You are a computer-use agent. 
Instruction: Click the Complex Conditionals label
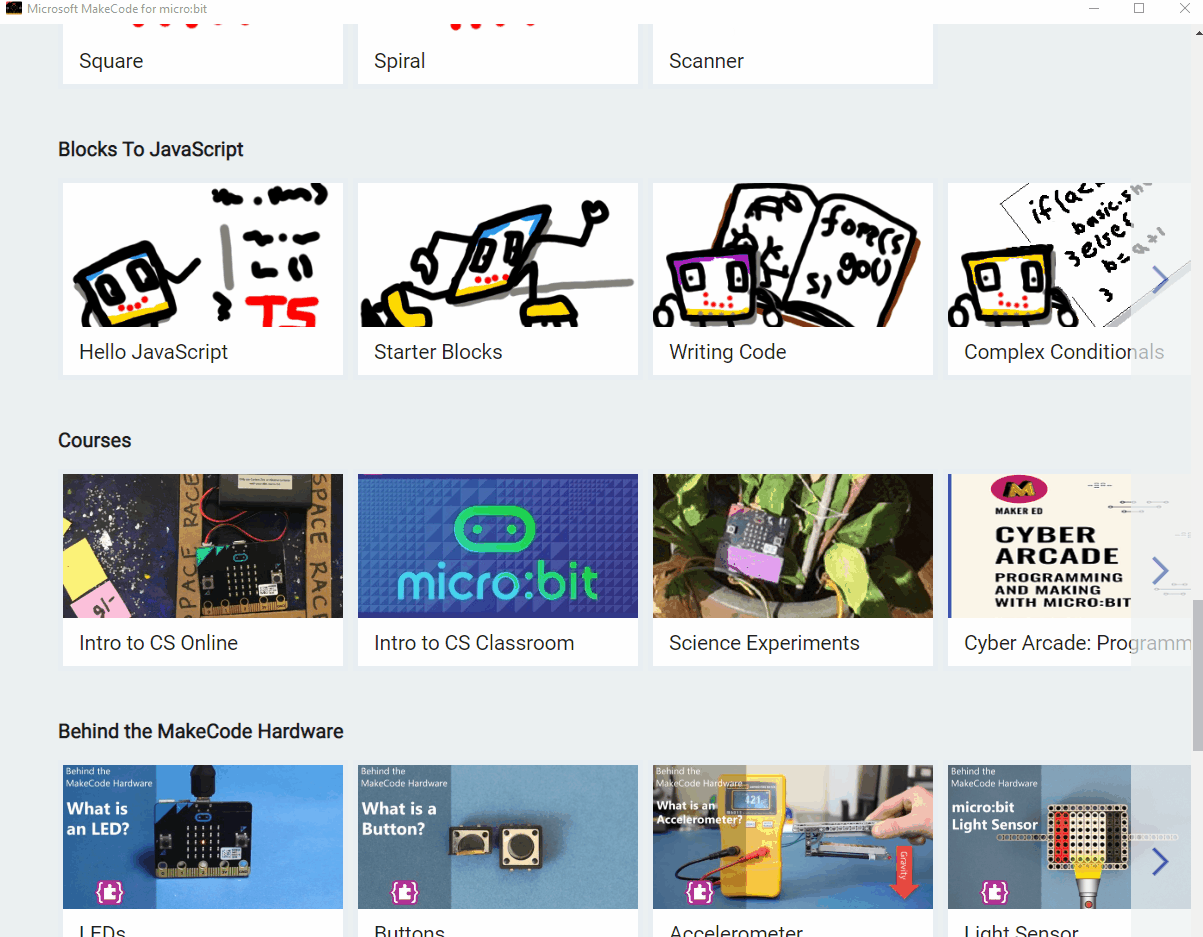(x=1064, y=352)
